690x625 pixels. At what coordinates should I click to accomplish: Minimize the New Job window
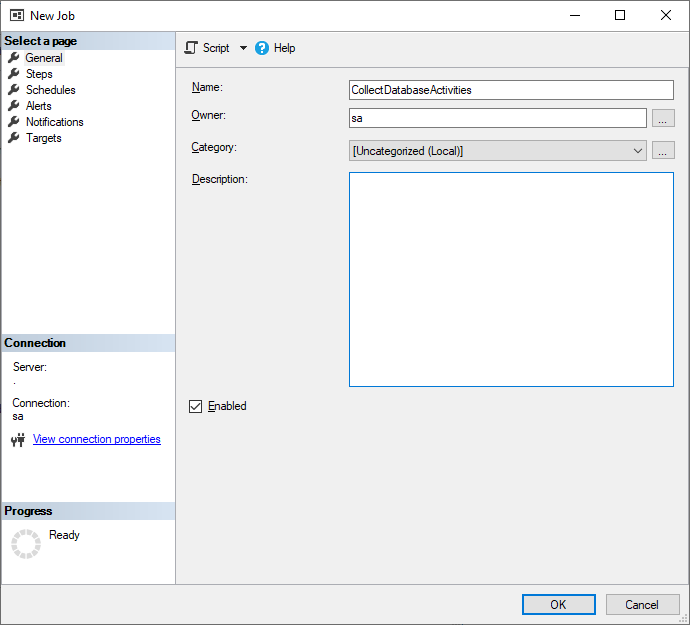pos(575,15)
